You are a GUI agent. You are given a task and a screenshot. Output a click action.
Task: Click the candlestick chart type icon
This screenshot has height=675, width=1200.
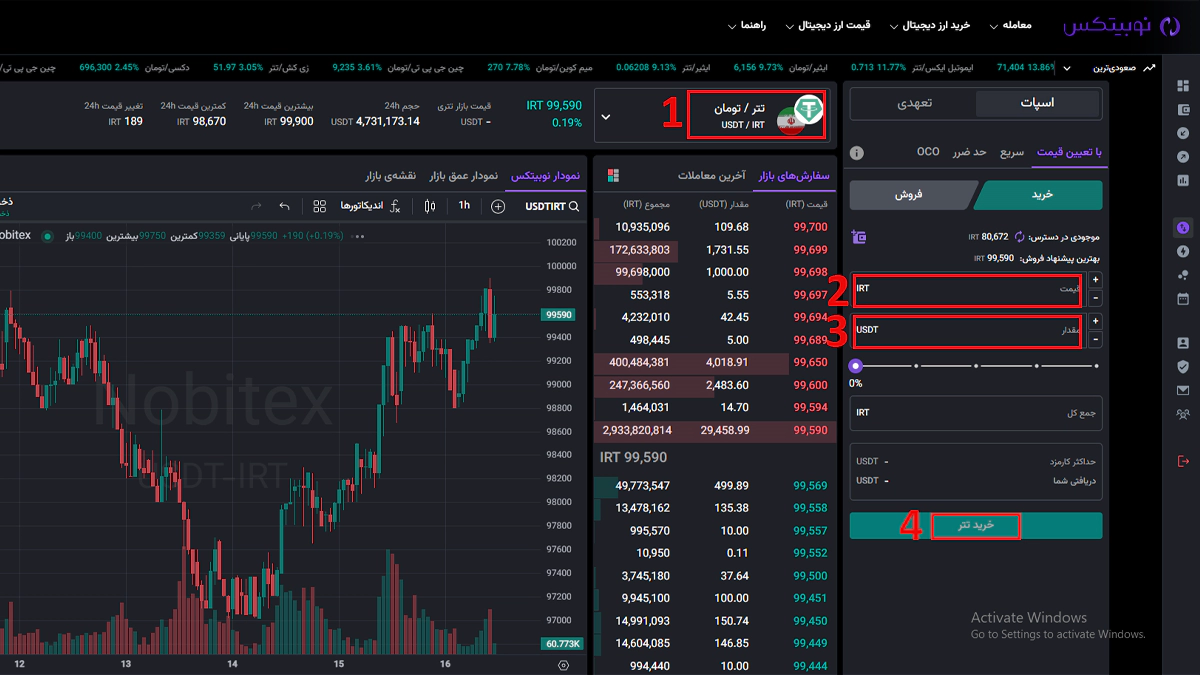pos(430,206)
